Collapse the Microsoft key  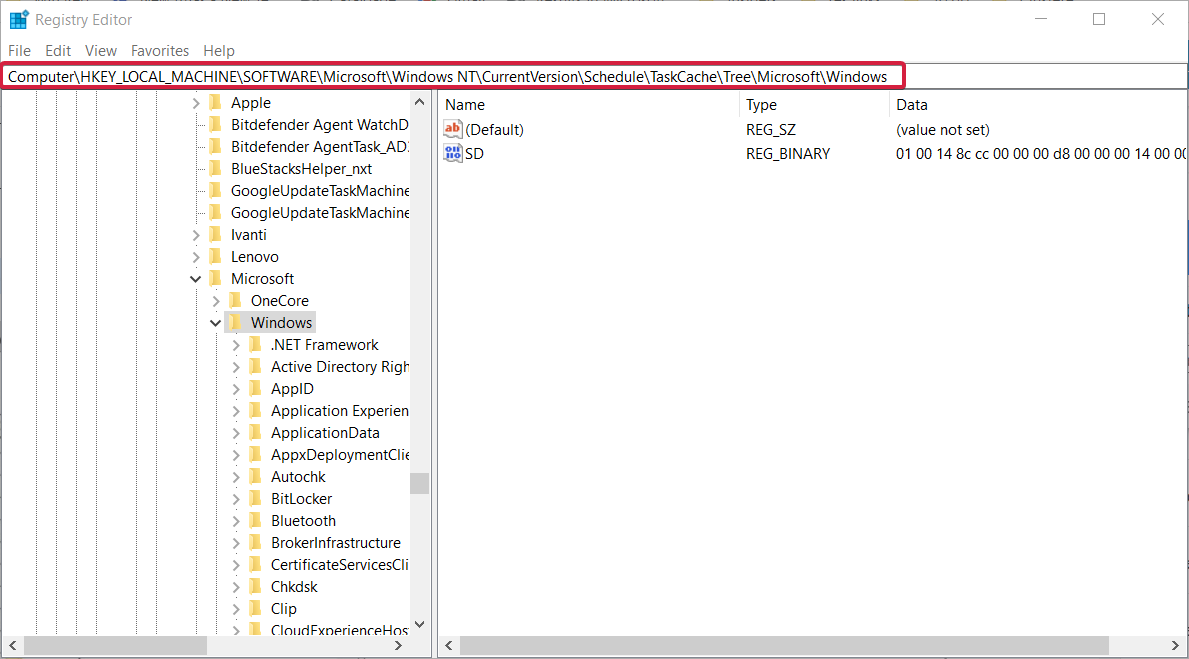[x=196, y=279]
